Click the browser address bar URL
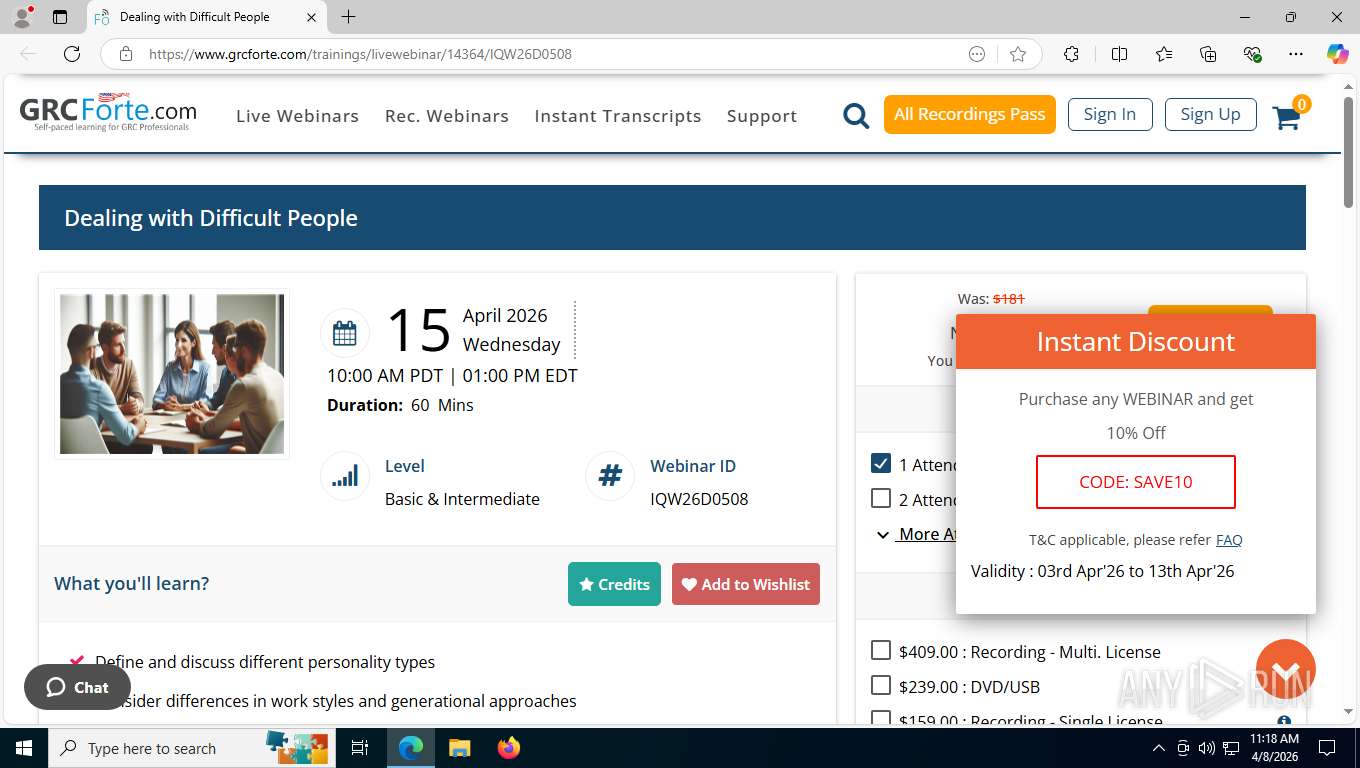This screenshot has width=1360, height=768. coord(360,54)
